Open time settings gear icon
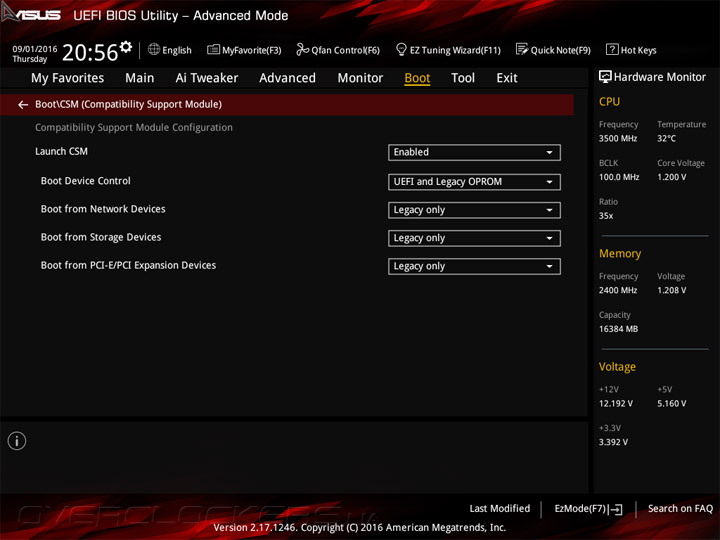720x540 pixels. (x=126, y=46)
